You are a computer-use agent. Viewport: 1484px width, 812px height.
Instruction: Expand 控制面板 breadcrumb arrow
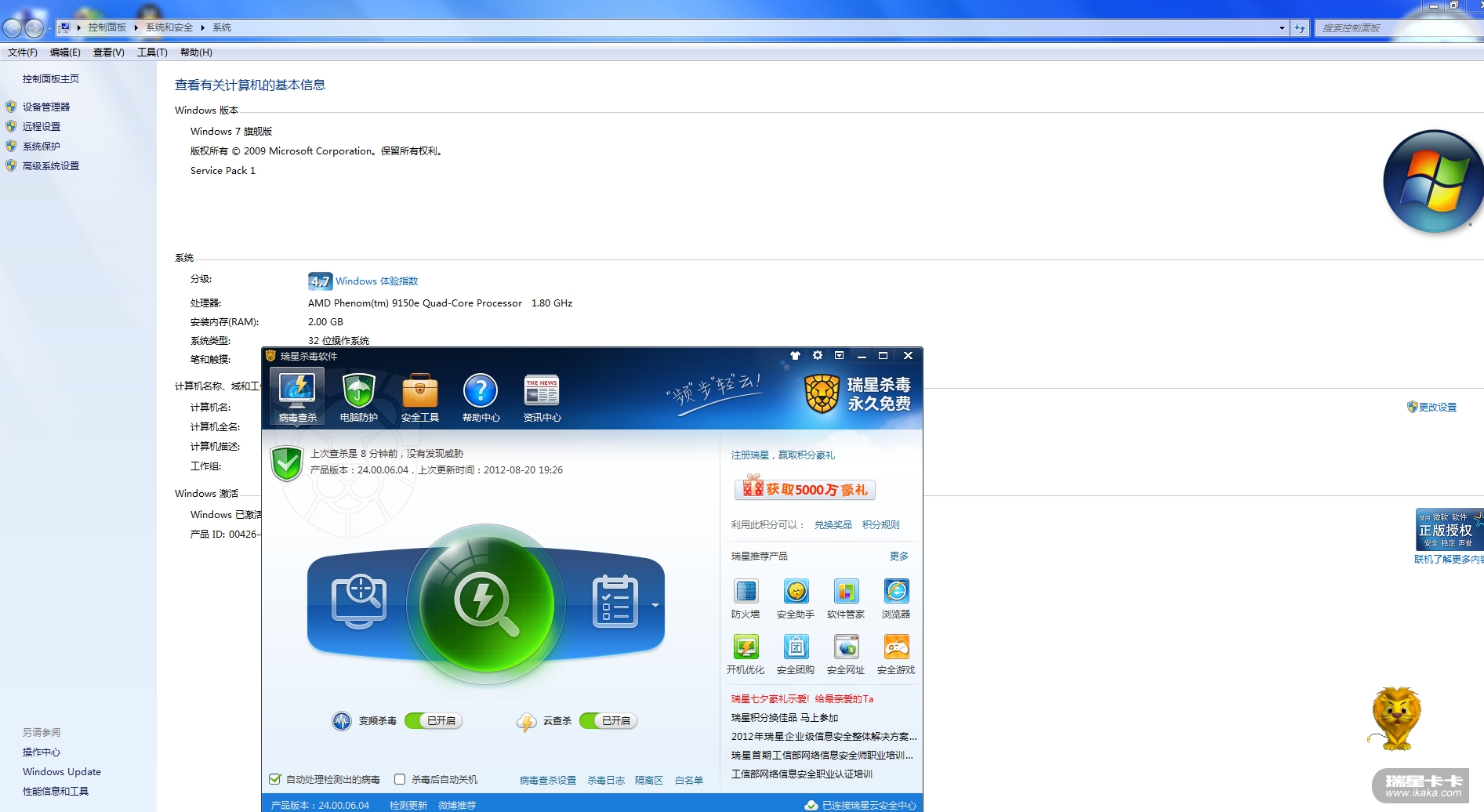(x=136, y=27)
